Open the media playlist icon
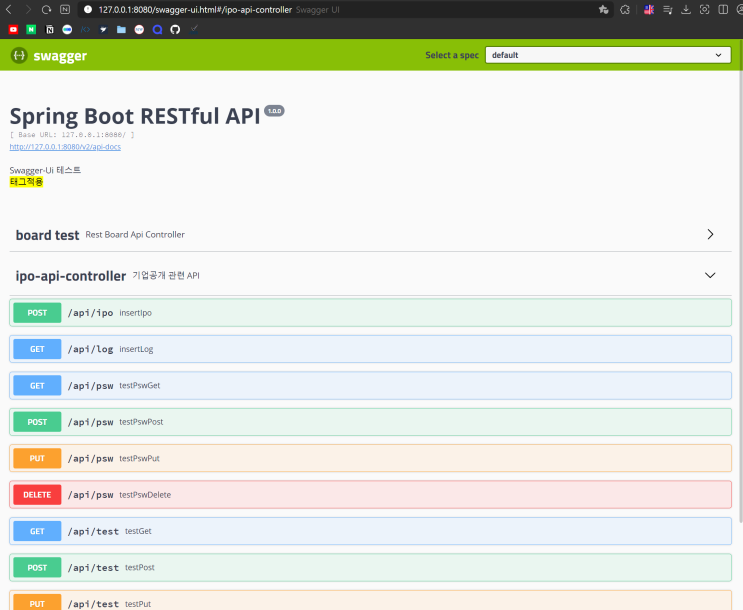743x610 pixels. (668, 9)
